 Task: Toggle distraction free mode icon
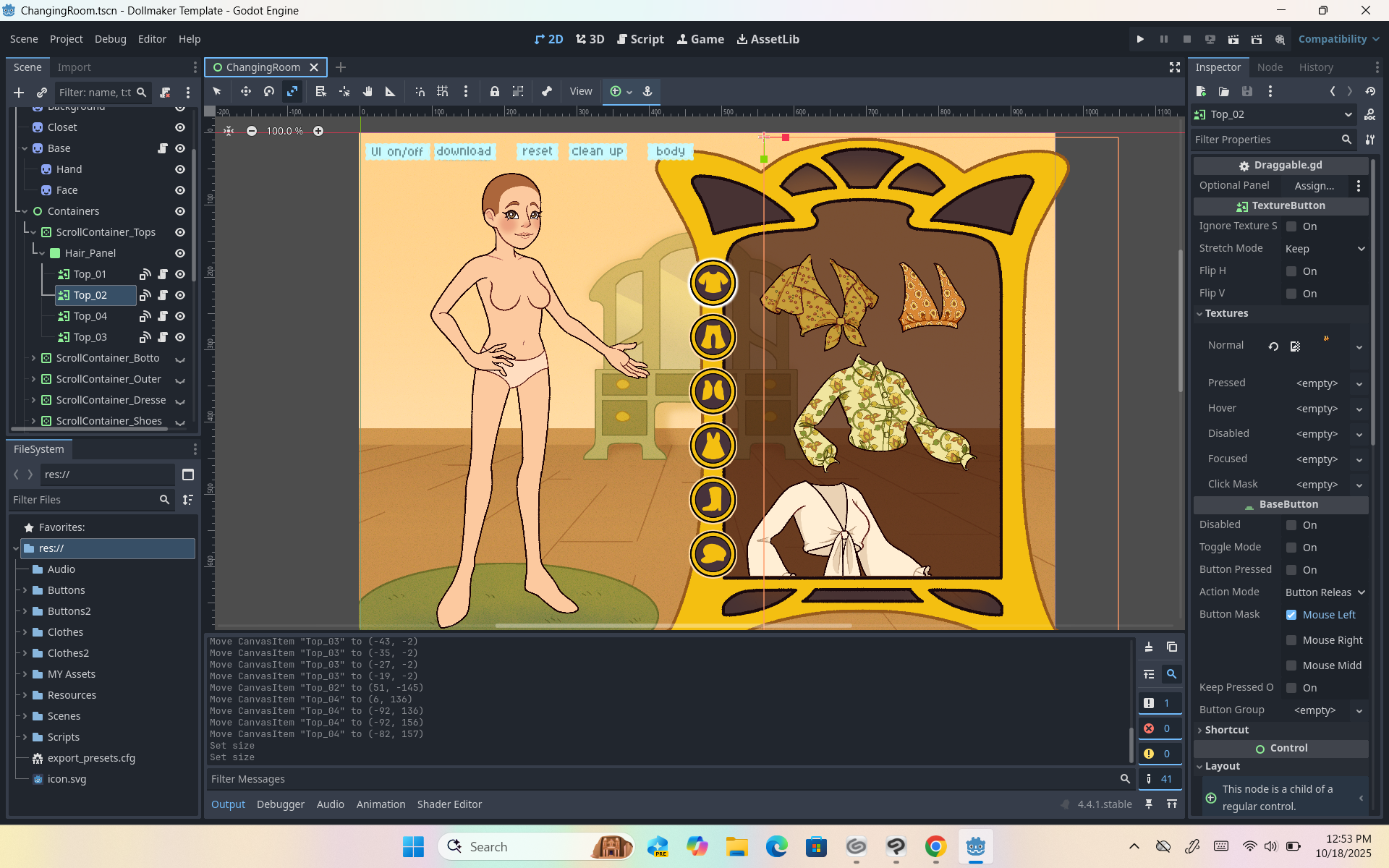click(x=1174, y=67)
